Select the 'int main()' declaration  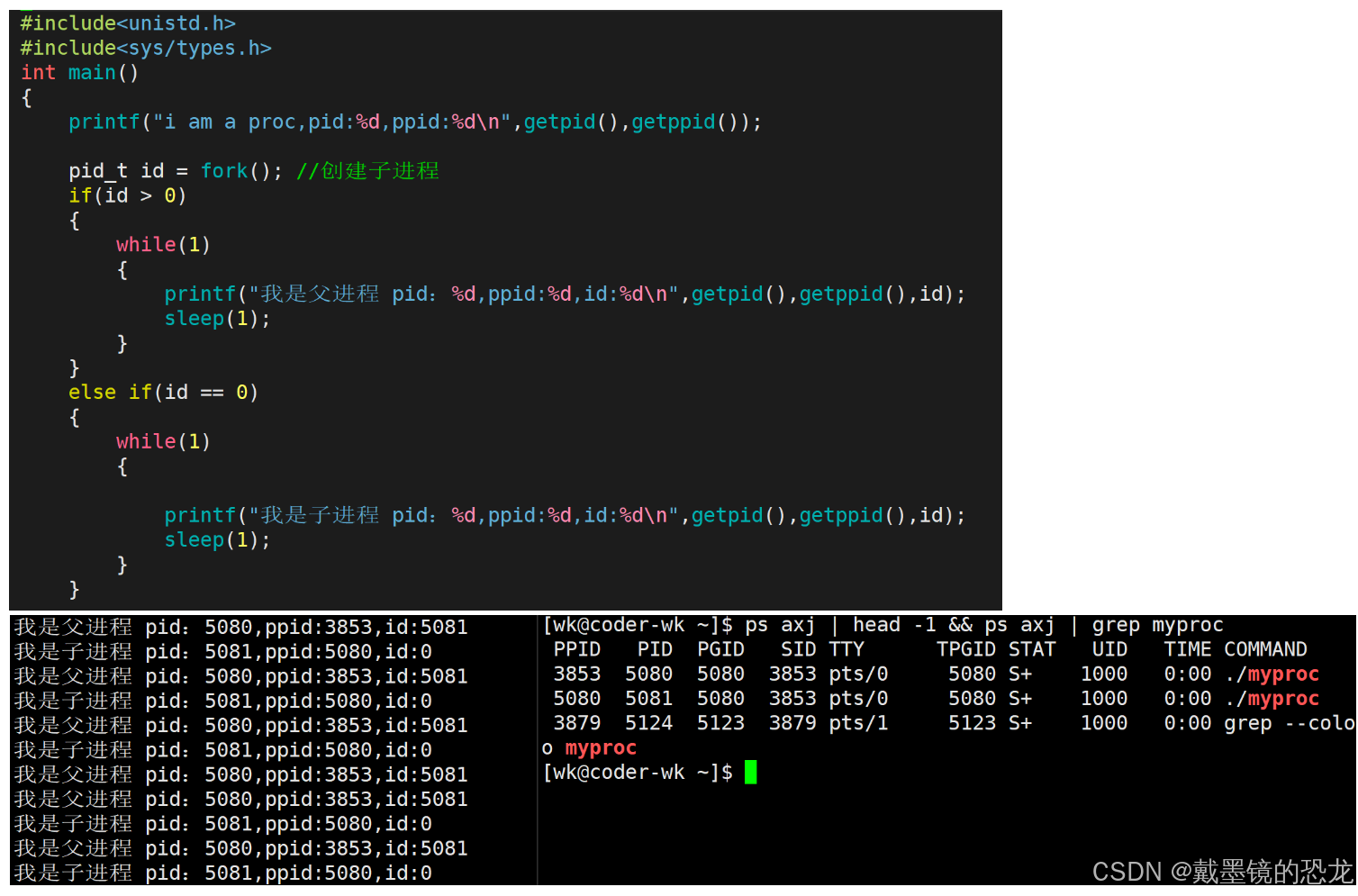pos(80,72)
